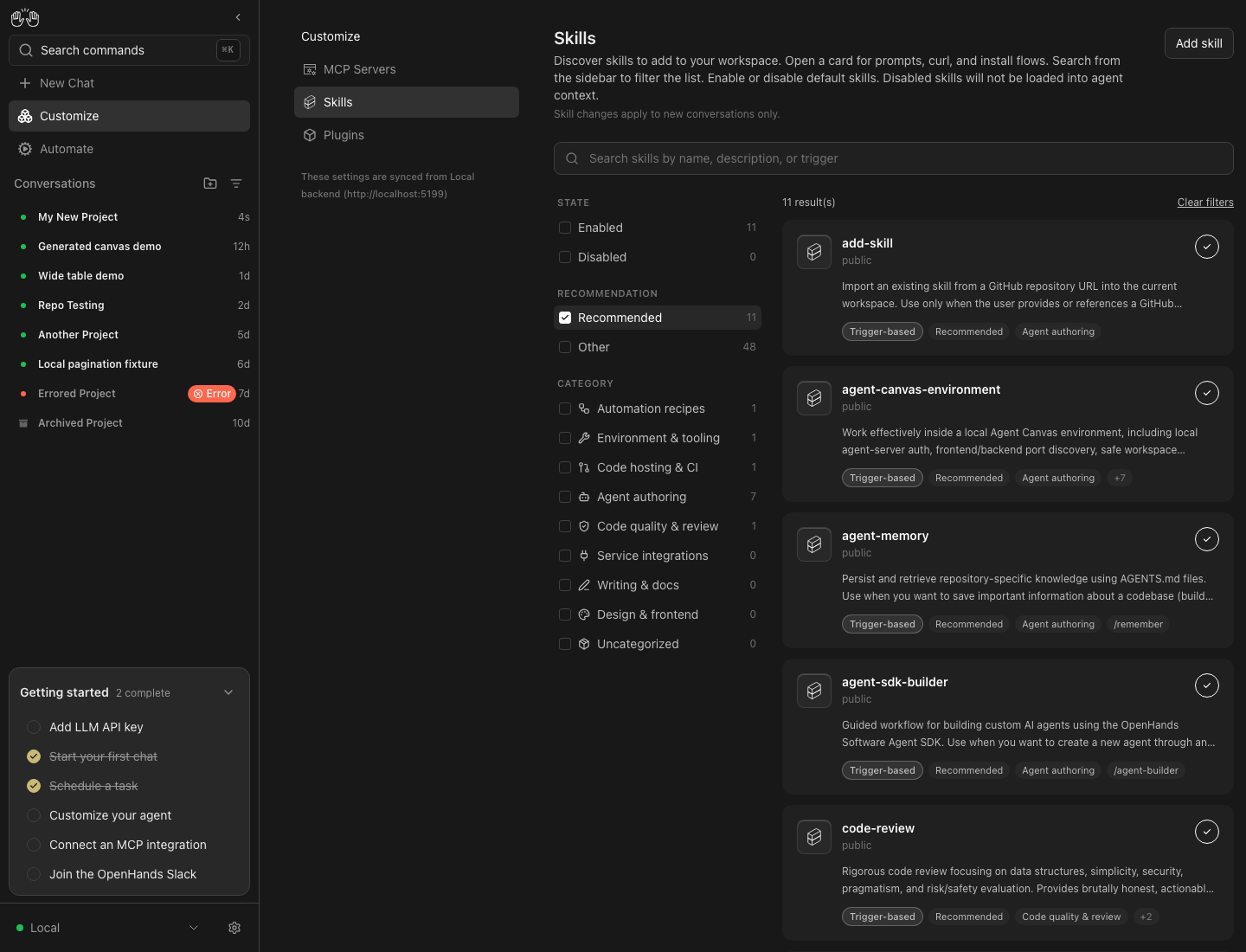1246x952 pixels.
Task: Open the Local backend dropdown
Action: tap(108, 928)
